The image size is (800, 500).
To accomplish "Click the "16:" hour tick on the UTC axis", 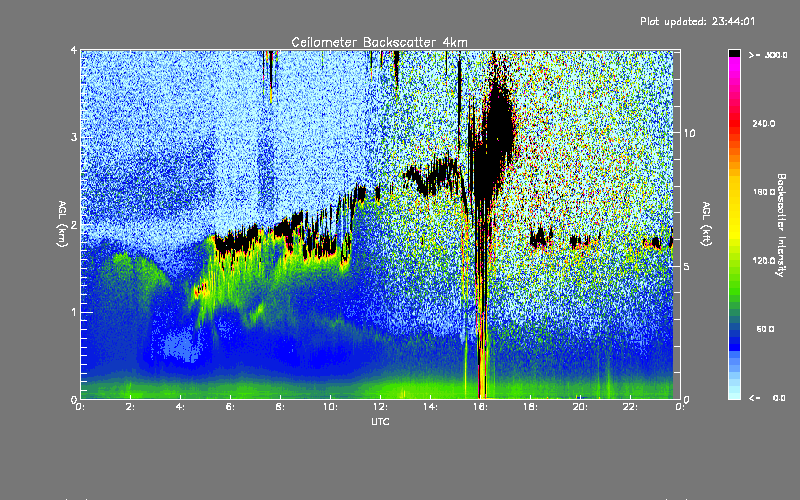I will (x=481, y=407).
